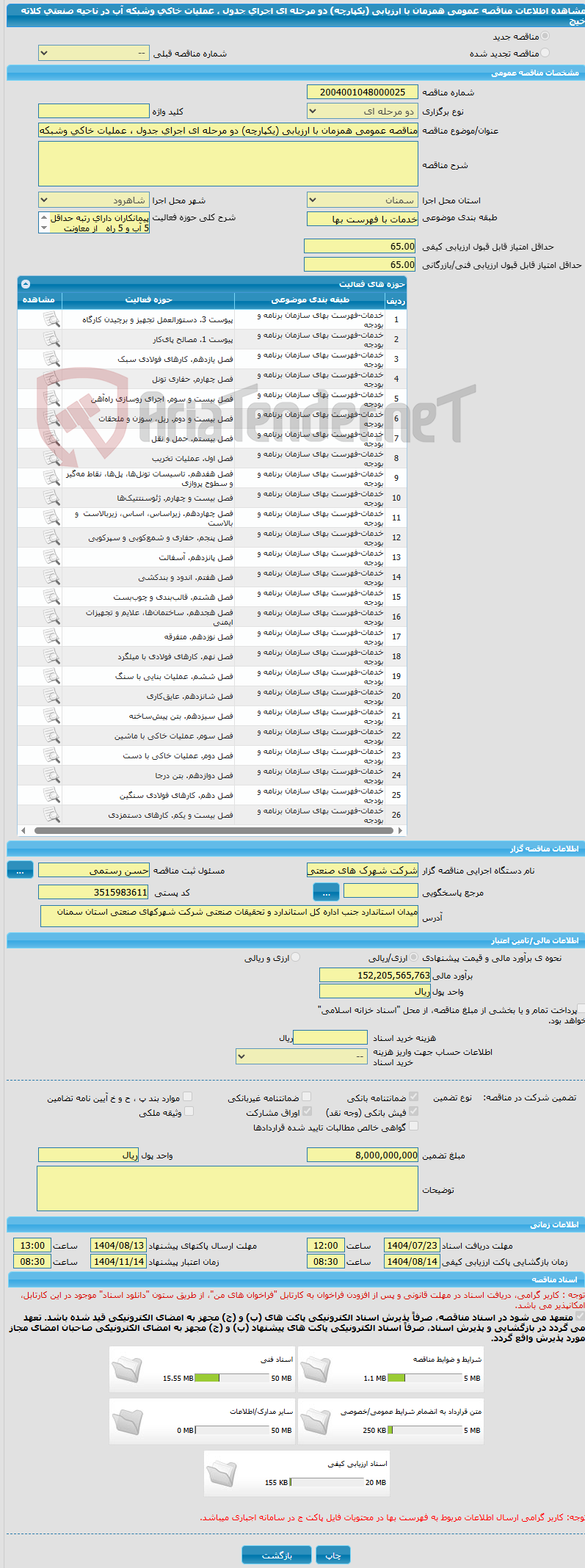Select مناقصه تجدید شده radio button
The height and width of the screenshot is (1568, 585).
(x=545, y=53)
